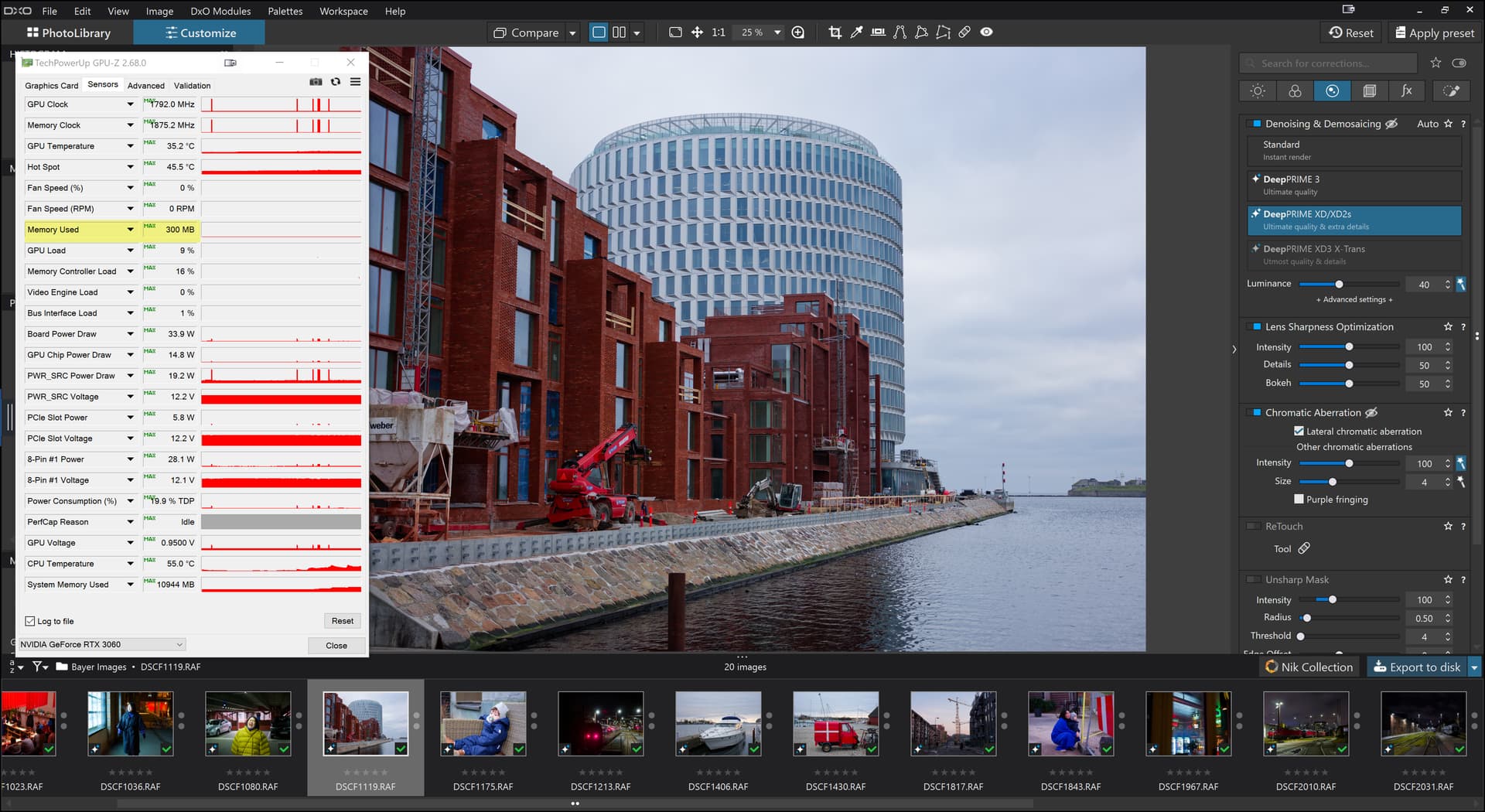This screenshot has height=812, width=1485.
Task: Open the zoom percentage dropdown
Action: (777, 32)
